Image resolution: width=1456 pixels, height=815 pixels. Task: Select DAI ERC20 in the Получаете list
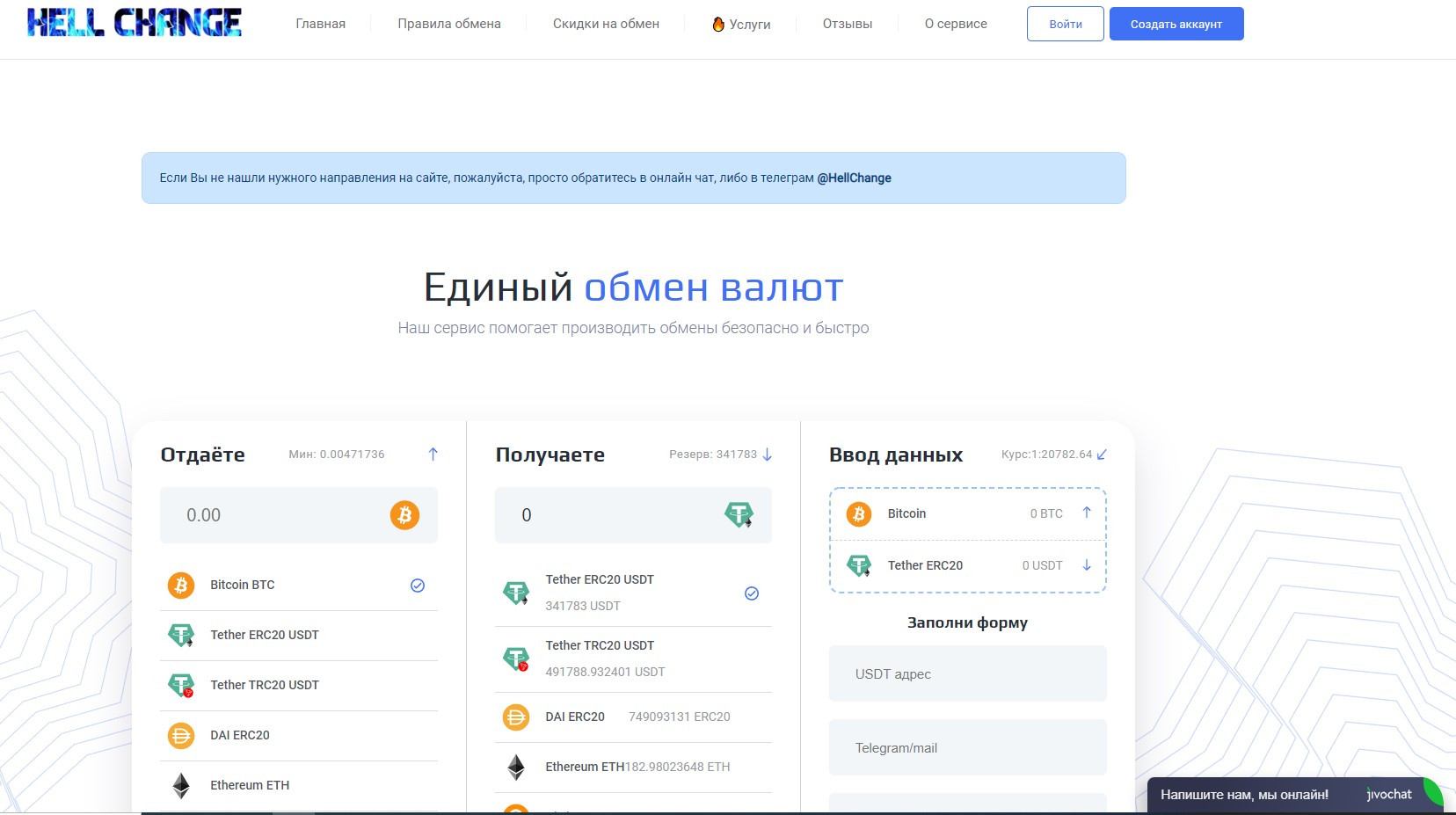tap(633, 717)
